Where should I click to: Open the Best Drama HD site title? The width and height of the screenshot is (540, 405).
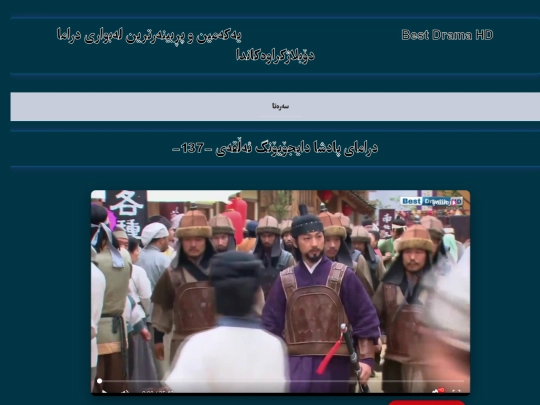coord(447,35)
